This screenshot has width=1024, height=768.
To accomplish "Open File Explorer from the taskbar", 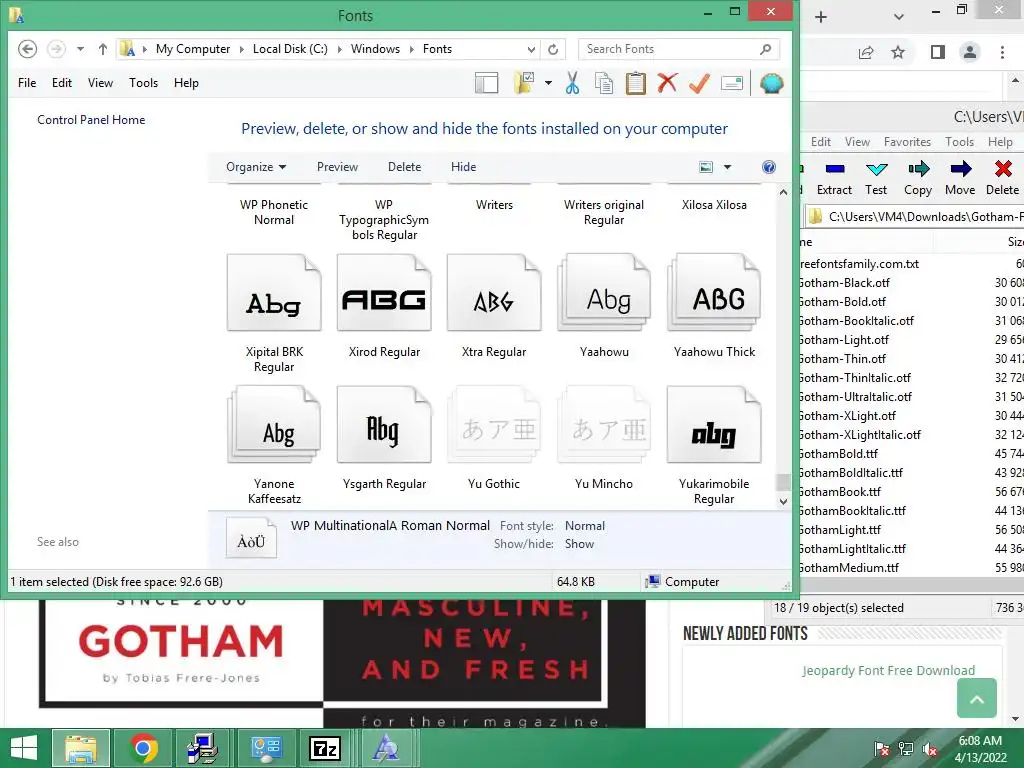I will click(x=81, y=748).
